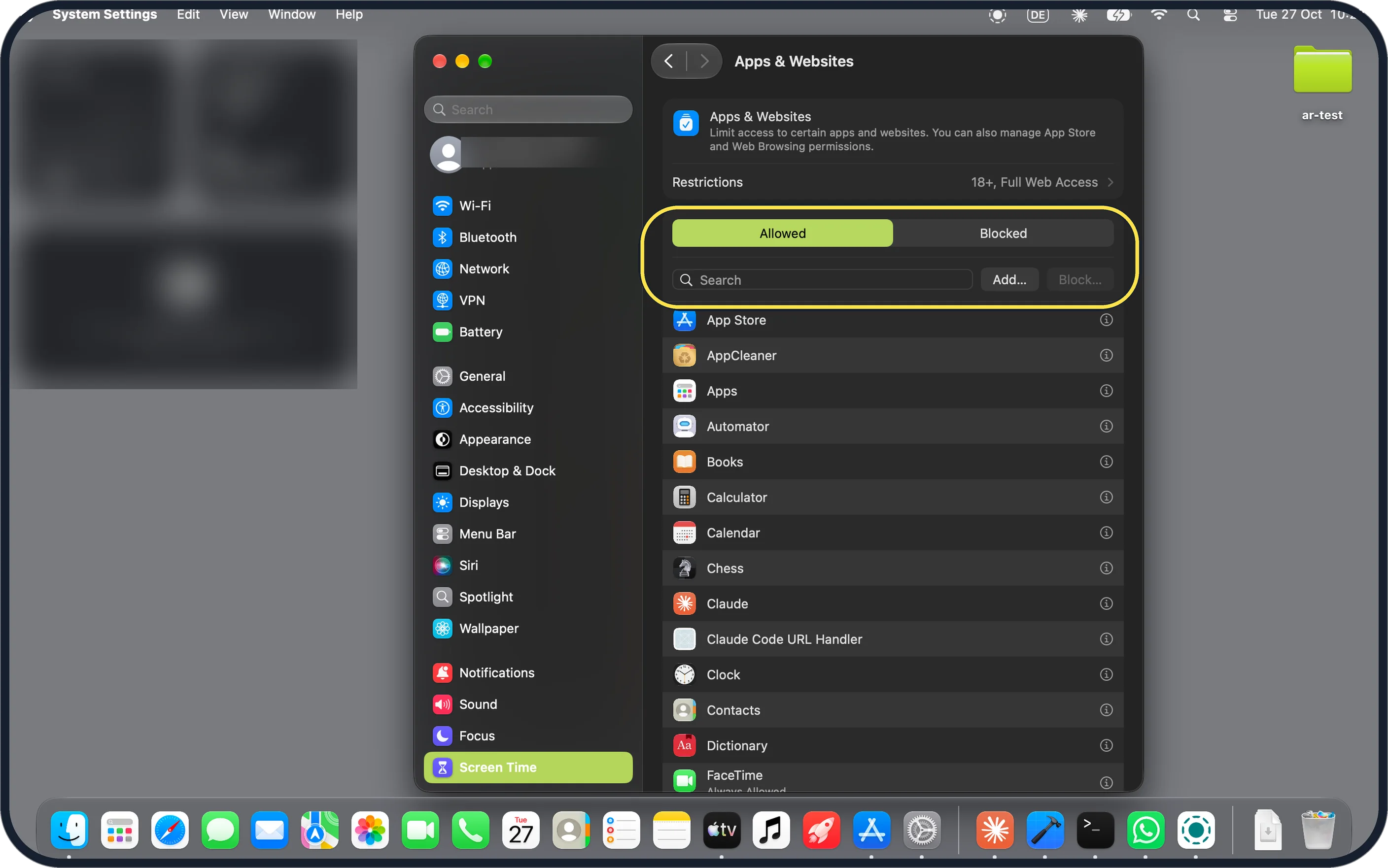Select the Books app row
Image resolution: width=1388 pixels, height=868 pixels.
(x=893, y=462)
